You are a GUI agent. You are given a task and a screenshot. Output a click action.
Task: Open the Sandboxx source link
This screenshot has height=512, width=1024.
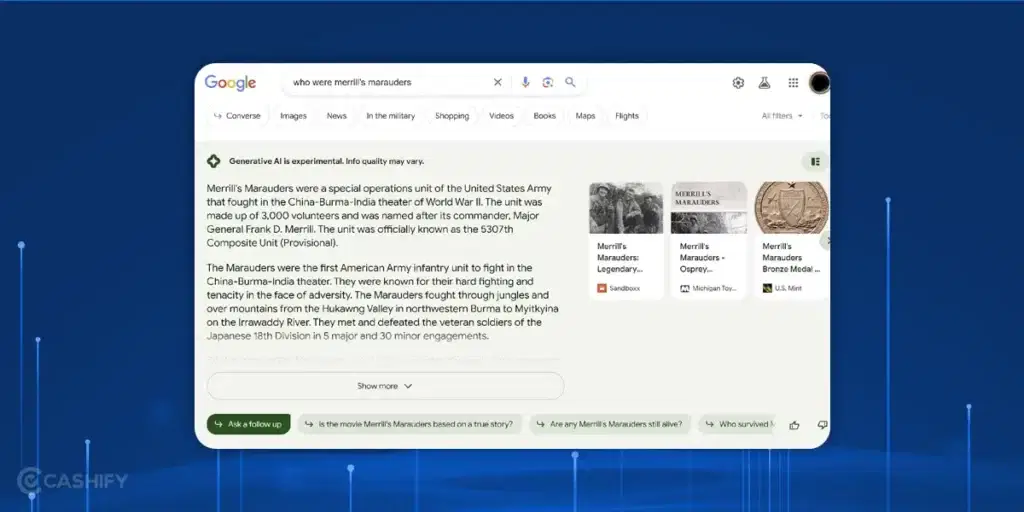coord(618,288)
